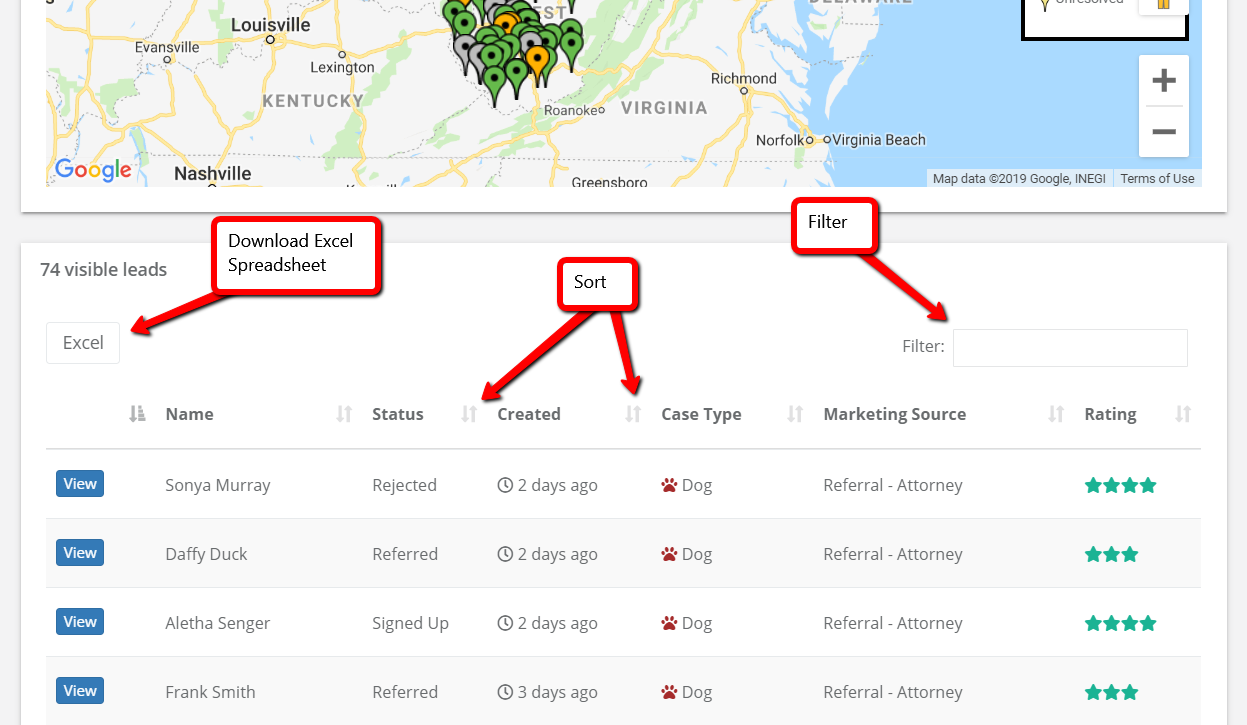Click the Marketing Source column header
The width and height of the screenshot is (1247, 725).
coord(895,414)
